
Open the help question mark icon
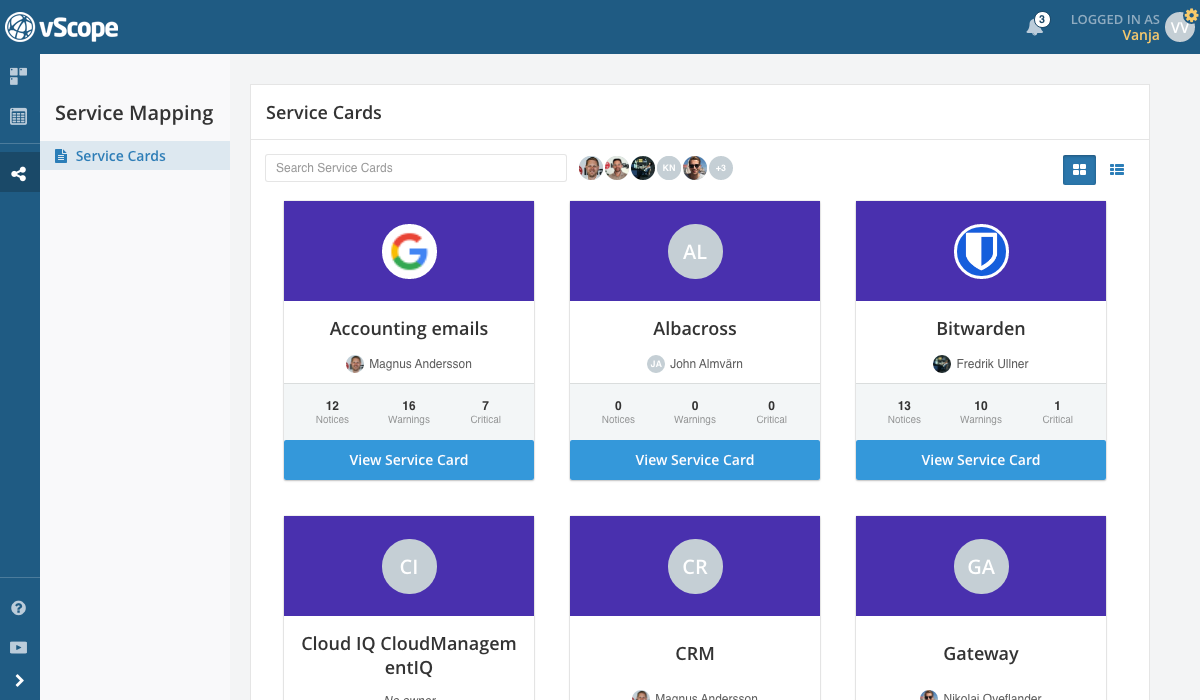tap(18, 608)
